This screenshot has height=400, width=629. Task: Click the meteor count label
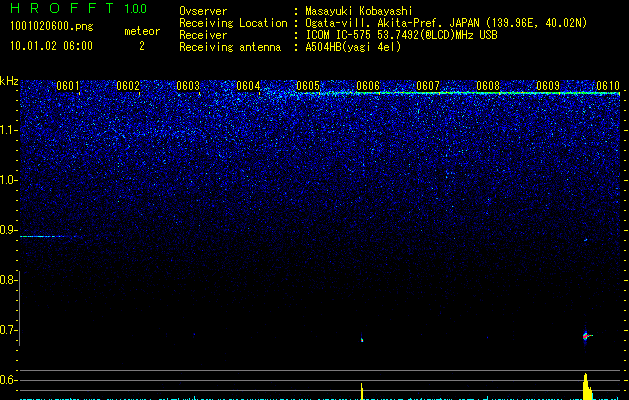click(x=142, y=31)
